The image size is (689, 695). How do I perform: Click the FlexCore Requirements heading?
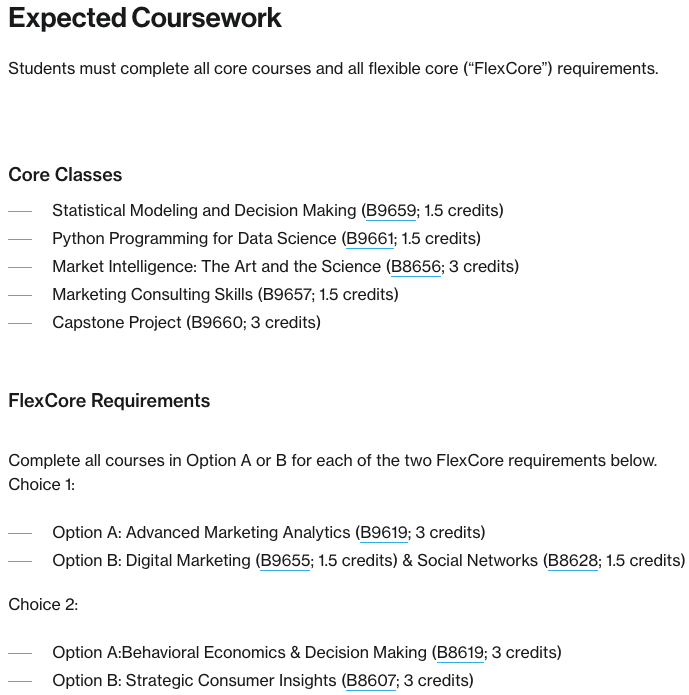[x=109, y=401]
